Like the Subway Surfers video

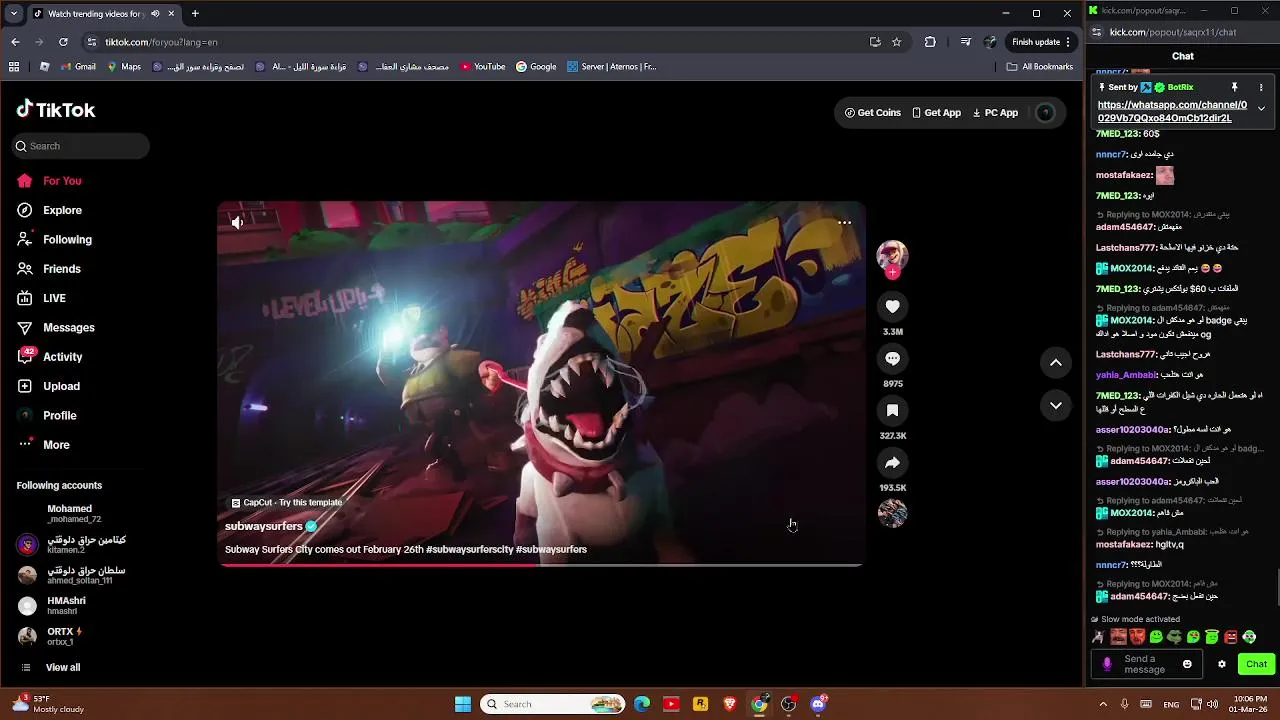[892, 307]
